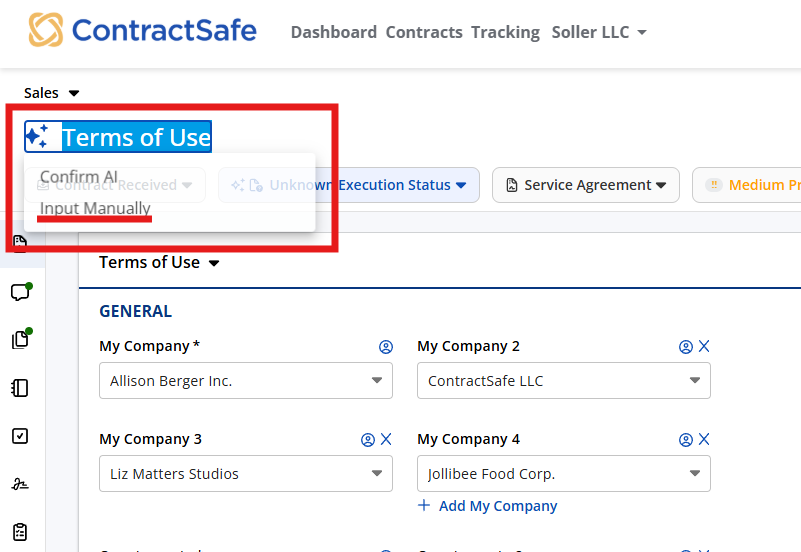Open the comments sidebar icon
Screen dimensions: 801x552
(20, 292)
